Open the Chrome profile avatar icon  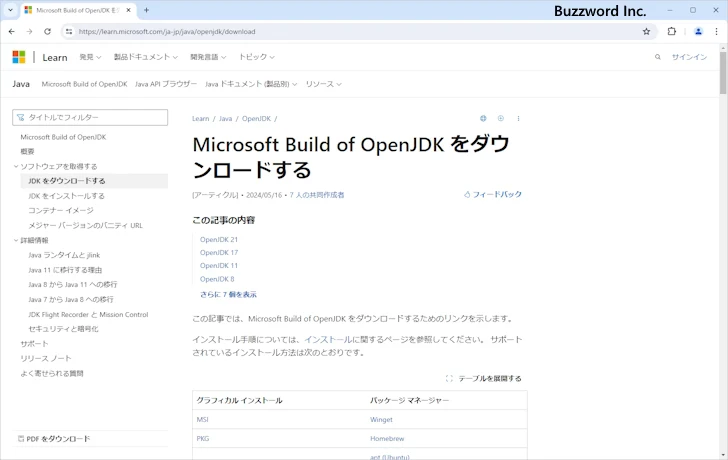(x=698, y=32)
